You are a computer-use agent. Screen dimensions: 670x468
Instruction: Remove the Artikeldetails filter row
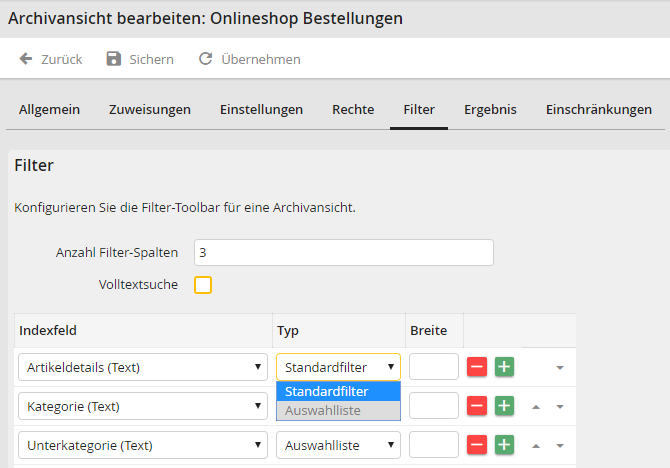click(477, 367)
